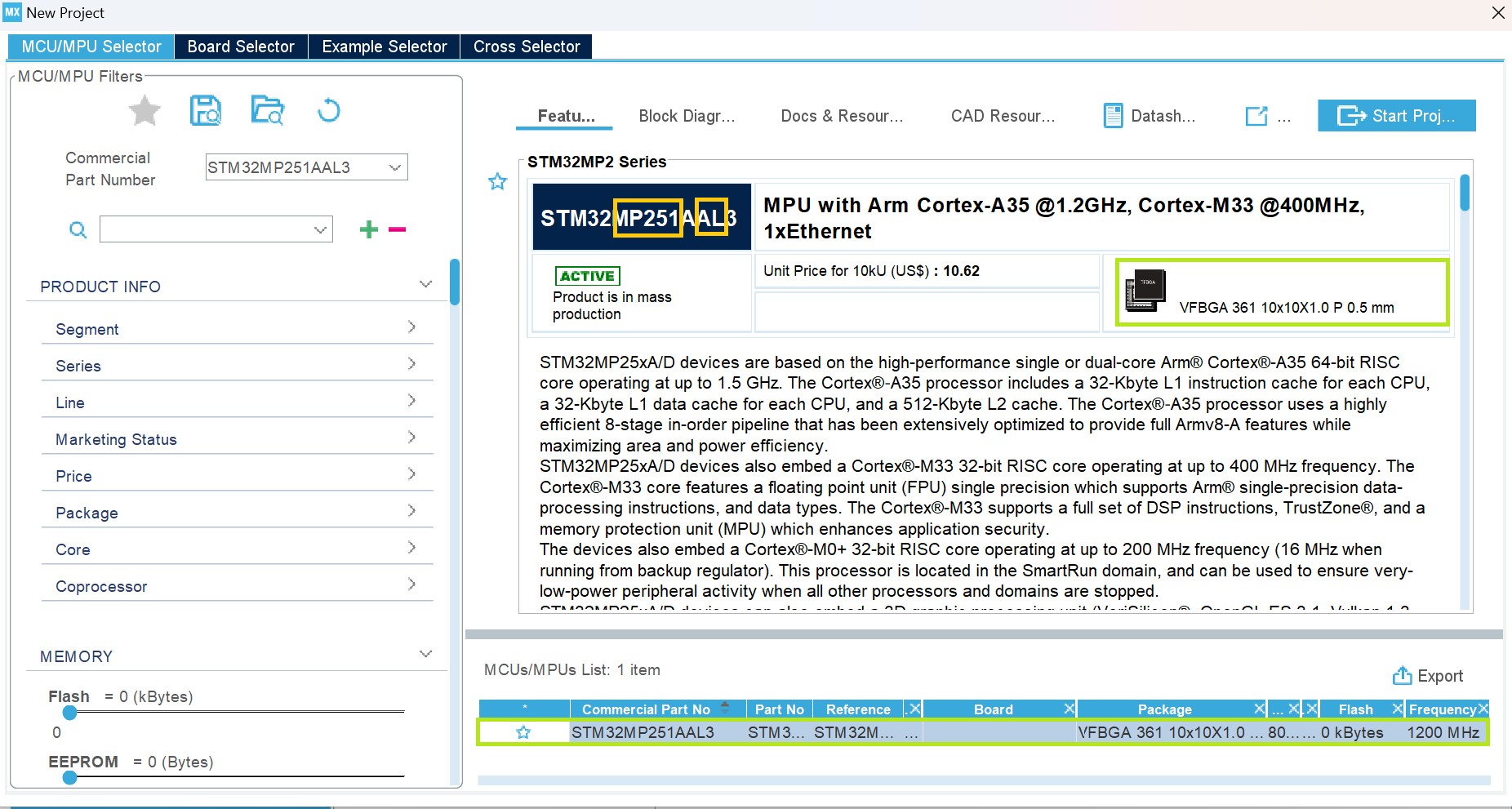The width and height of the screenshot is (1512, 809).
Task: Click the ACTIVE status badge
Action: pyautogui.click(x=587, y=276)
